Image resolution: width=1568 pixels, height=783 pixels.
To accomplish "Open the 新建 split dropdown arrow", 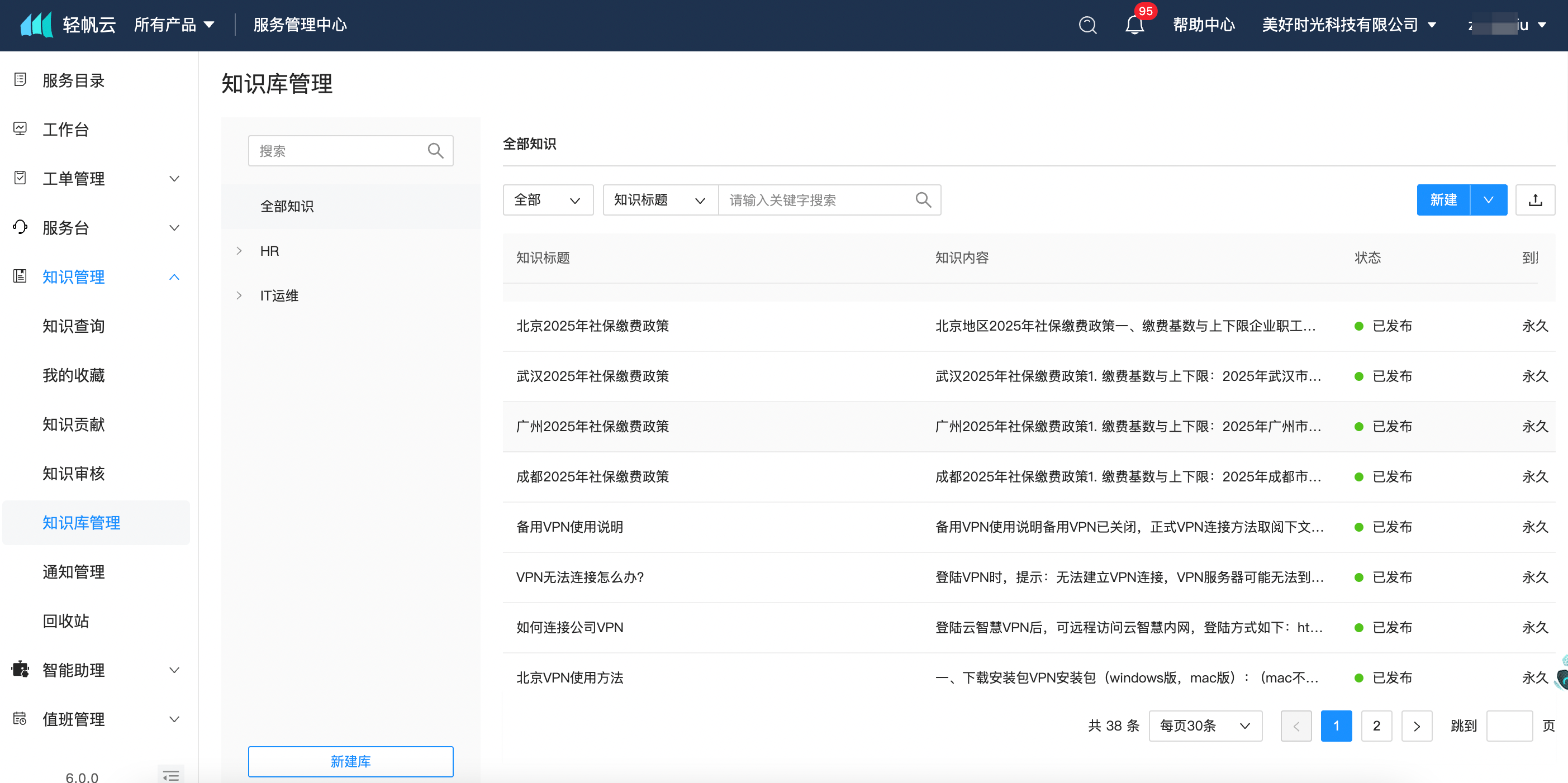I will click(x=1488, y=199).
